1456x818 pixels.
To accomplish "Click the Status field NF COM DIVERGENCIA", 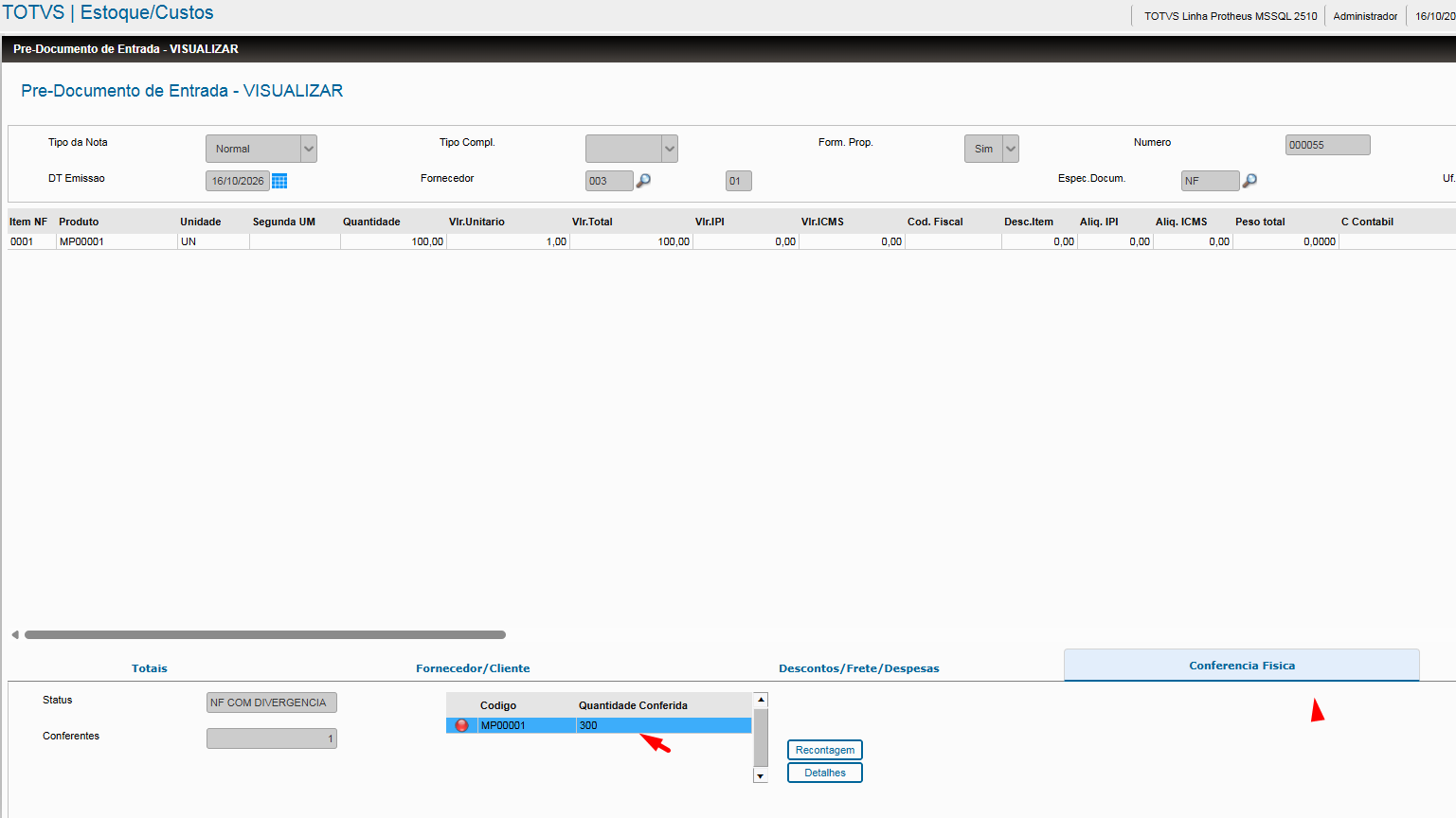I will (x=272, y=702).
